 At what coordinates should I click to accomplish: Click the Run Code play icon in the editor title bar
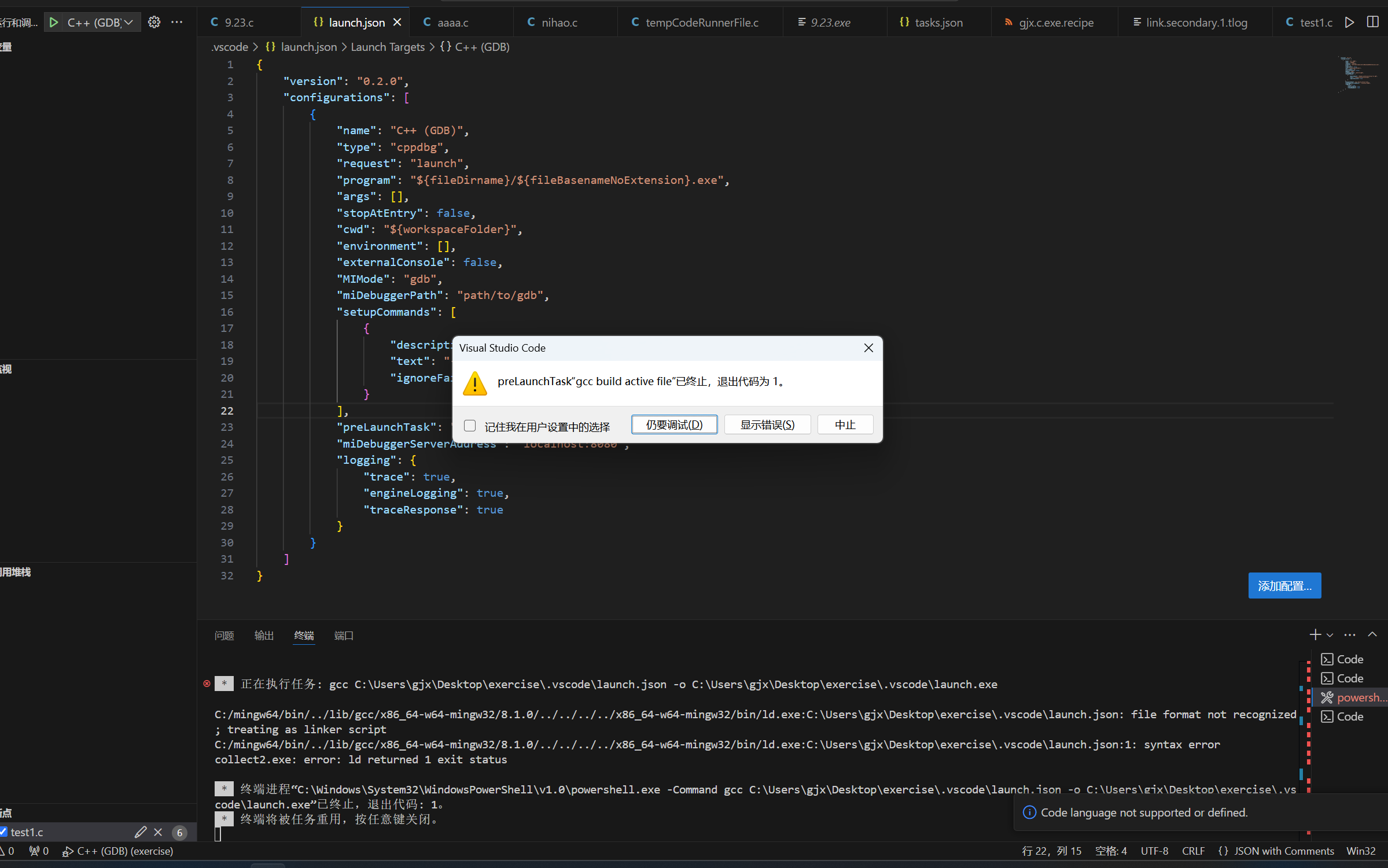(x=1349, y=23)
